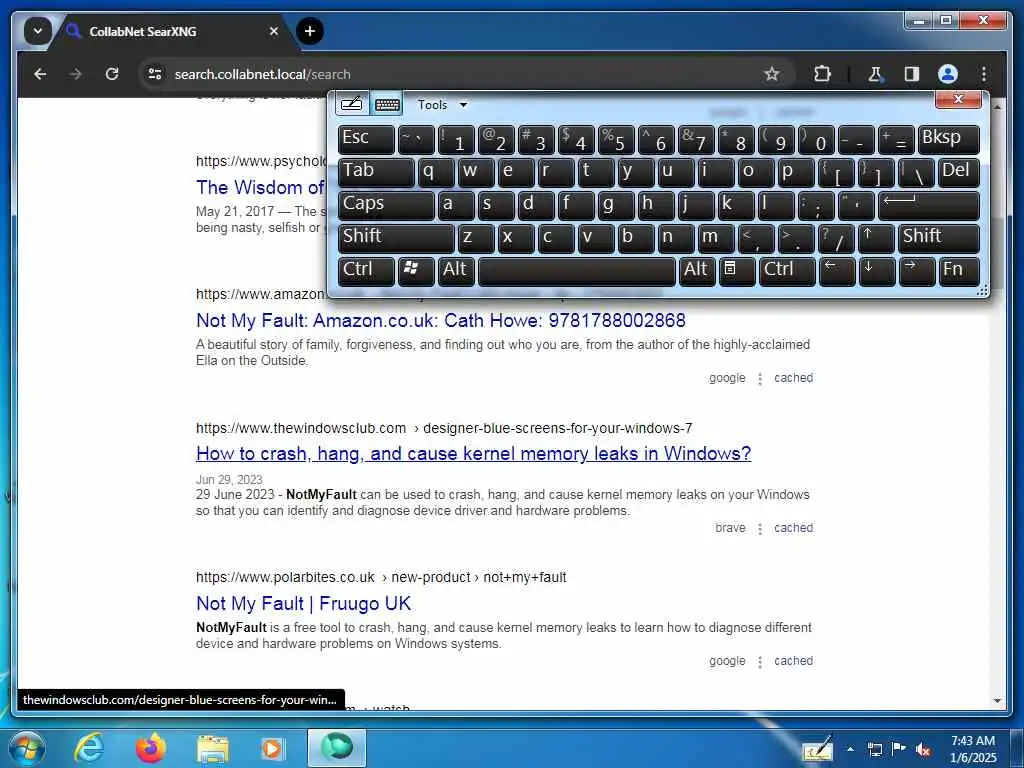Open Not My Fault Amazon.co.uk result
Screen dimensions: 1024x768
click(441, 321)
